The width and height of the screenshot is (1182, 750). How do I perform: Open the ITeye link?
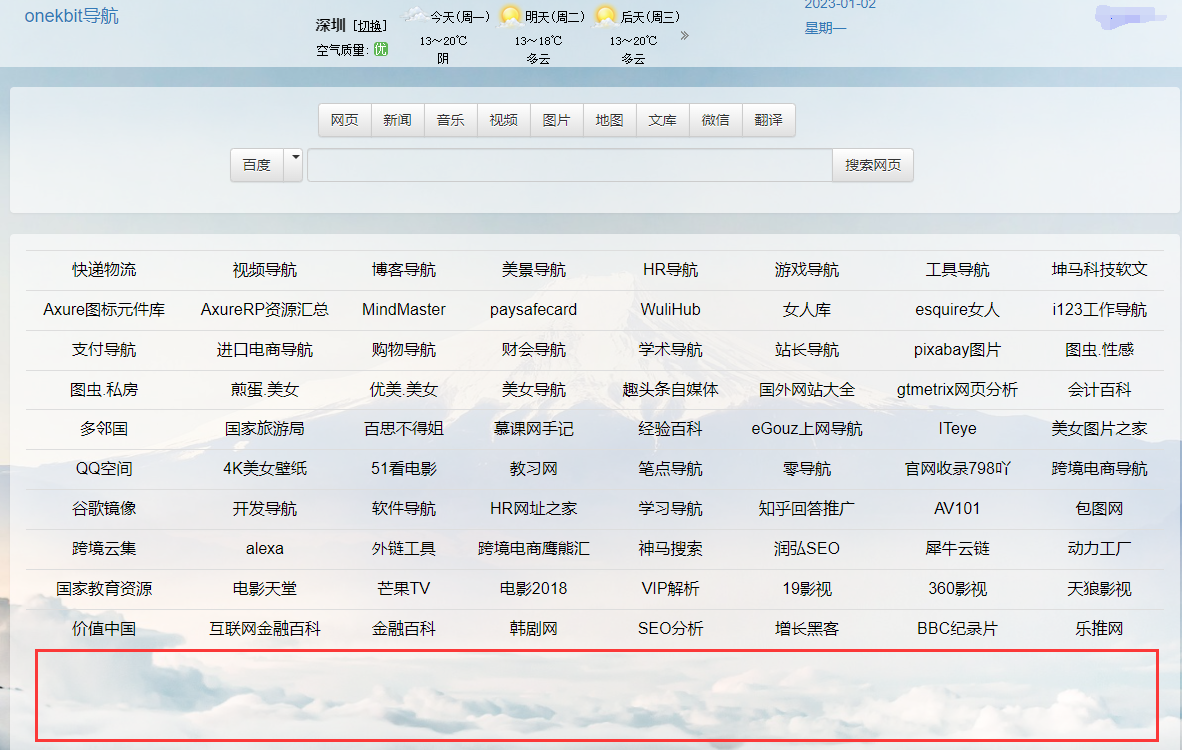coord(957,429)
